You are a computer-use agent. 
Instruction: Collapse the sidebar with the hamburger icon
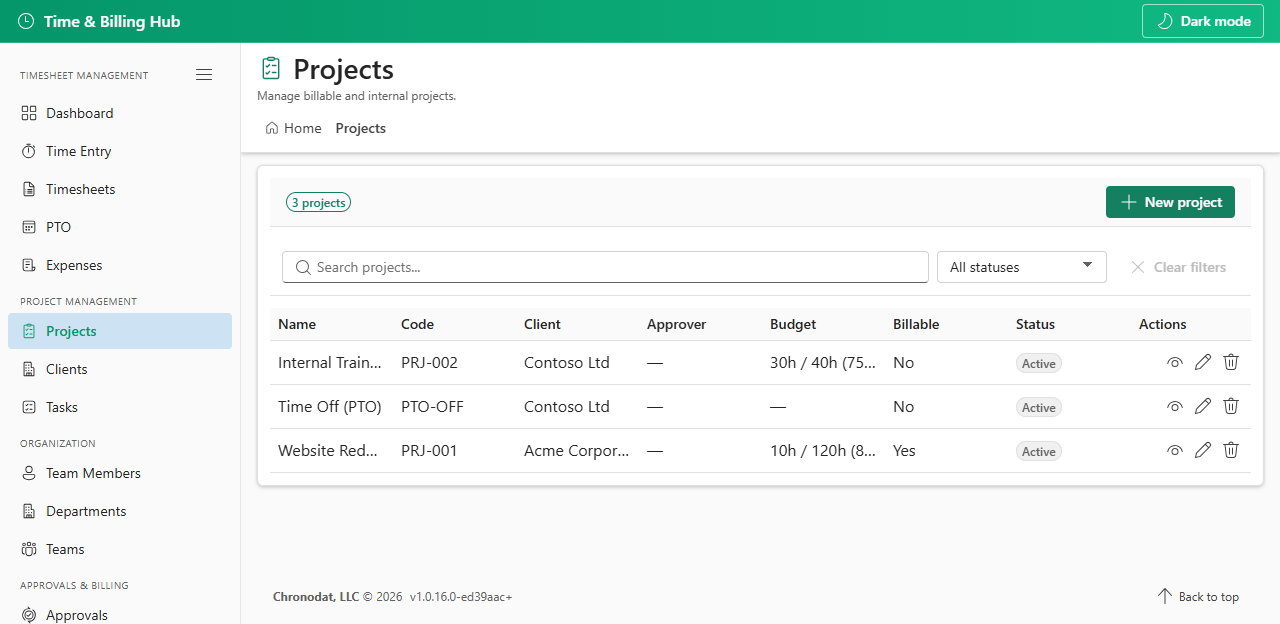click(204, 75)
